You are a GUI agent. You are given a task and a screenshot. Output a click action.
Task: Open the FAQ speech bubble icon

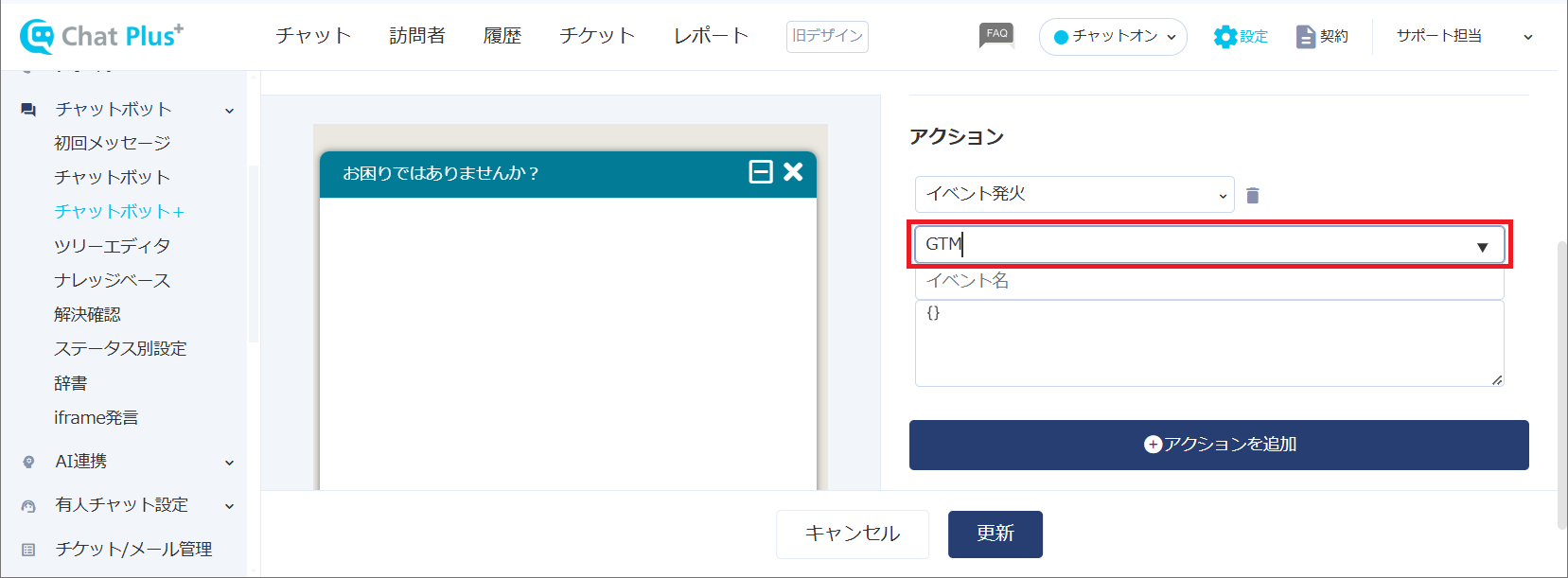[x=996, y=35]
